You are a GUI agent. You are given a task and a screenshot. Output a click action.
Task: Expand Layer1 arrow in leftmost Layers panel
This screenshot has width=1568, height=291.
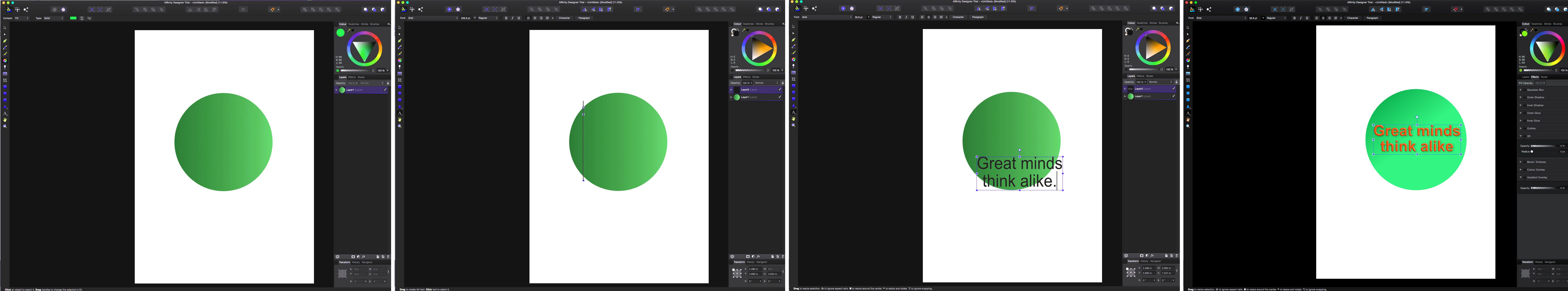click(337, 90)
